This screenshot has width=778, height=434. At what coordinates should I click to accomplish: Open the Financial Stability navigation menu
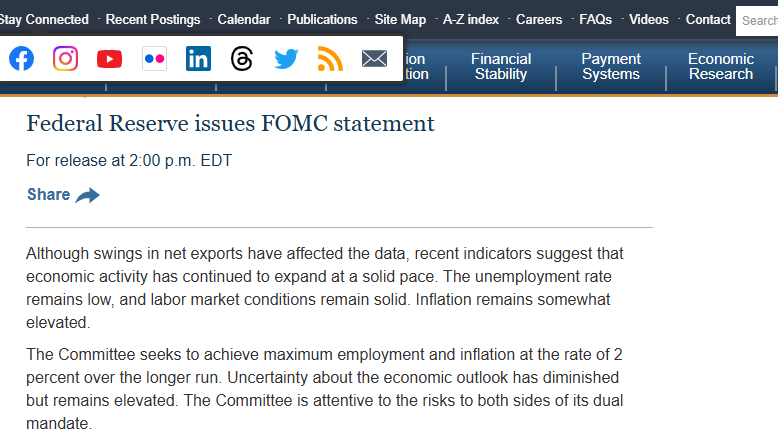pyautogui.click(x=501, y=67)
